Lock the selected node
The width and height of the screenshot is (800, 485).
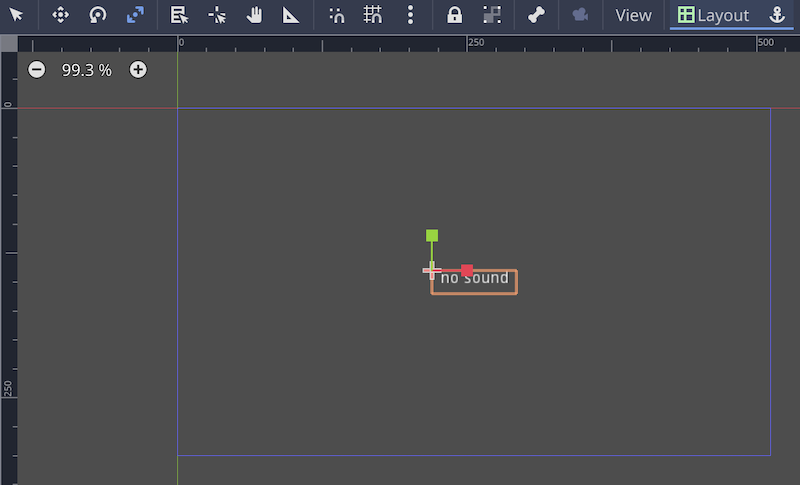pyautogui.click(x=454, y=15)
